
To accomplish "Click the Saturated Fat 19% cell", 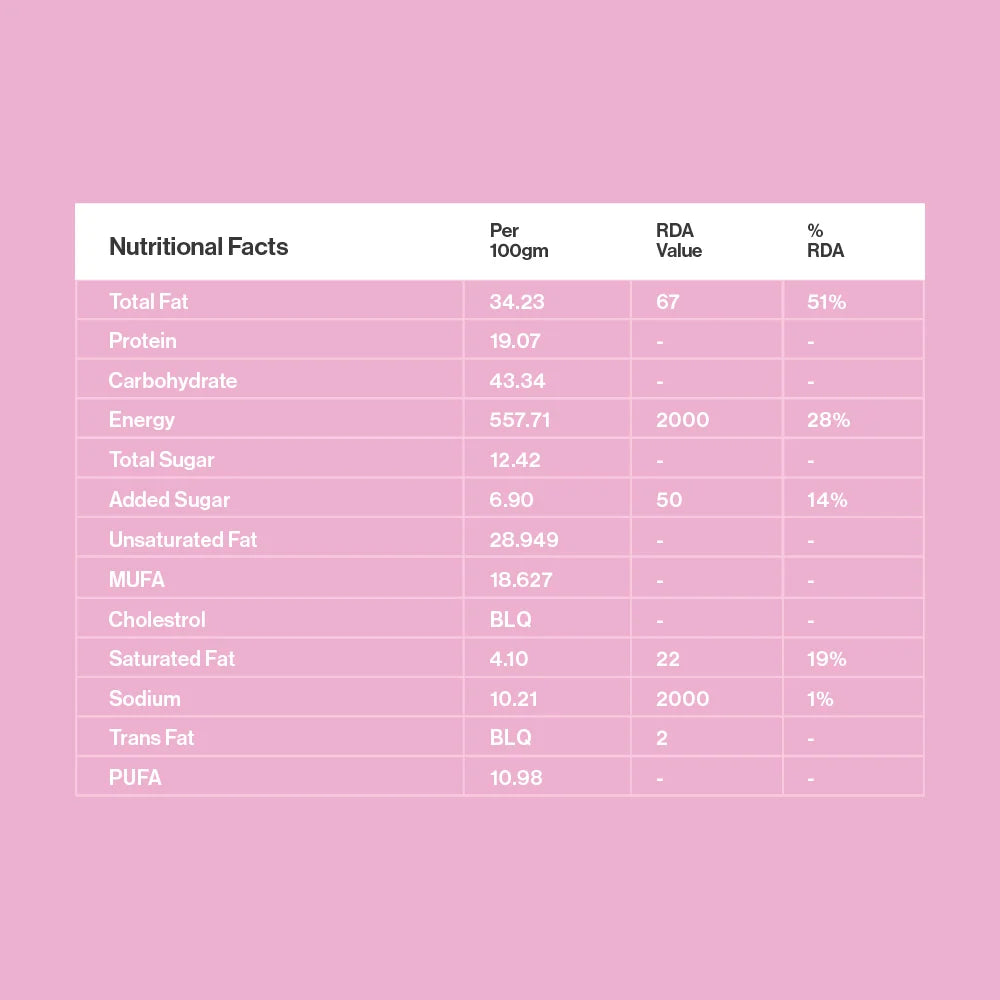I will coord(826,659).
